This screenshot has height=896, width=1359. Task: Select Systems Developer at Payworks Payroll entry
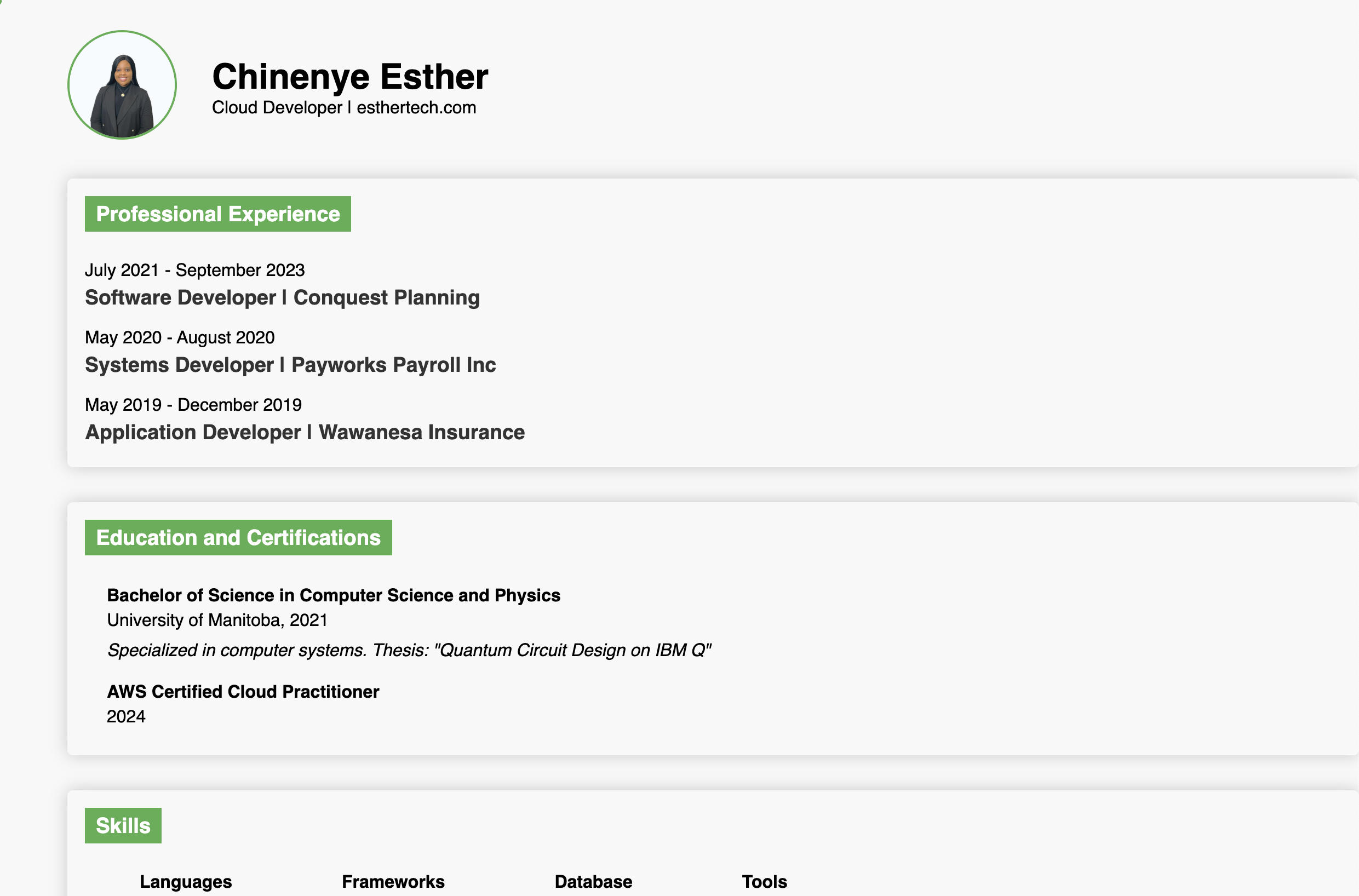click(290, 365)
